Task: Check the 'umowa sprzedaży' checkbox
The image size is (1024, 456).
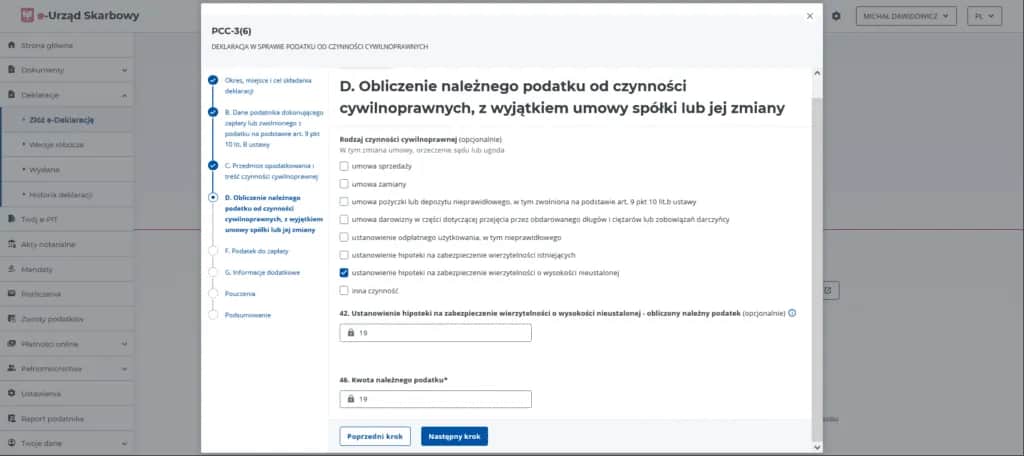Action: click(344, 166)
